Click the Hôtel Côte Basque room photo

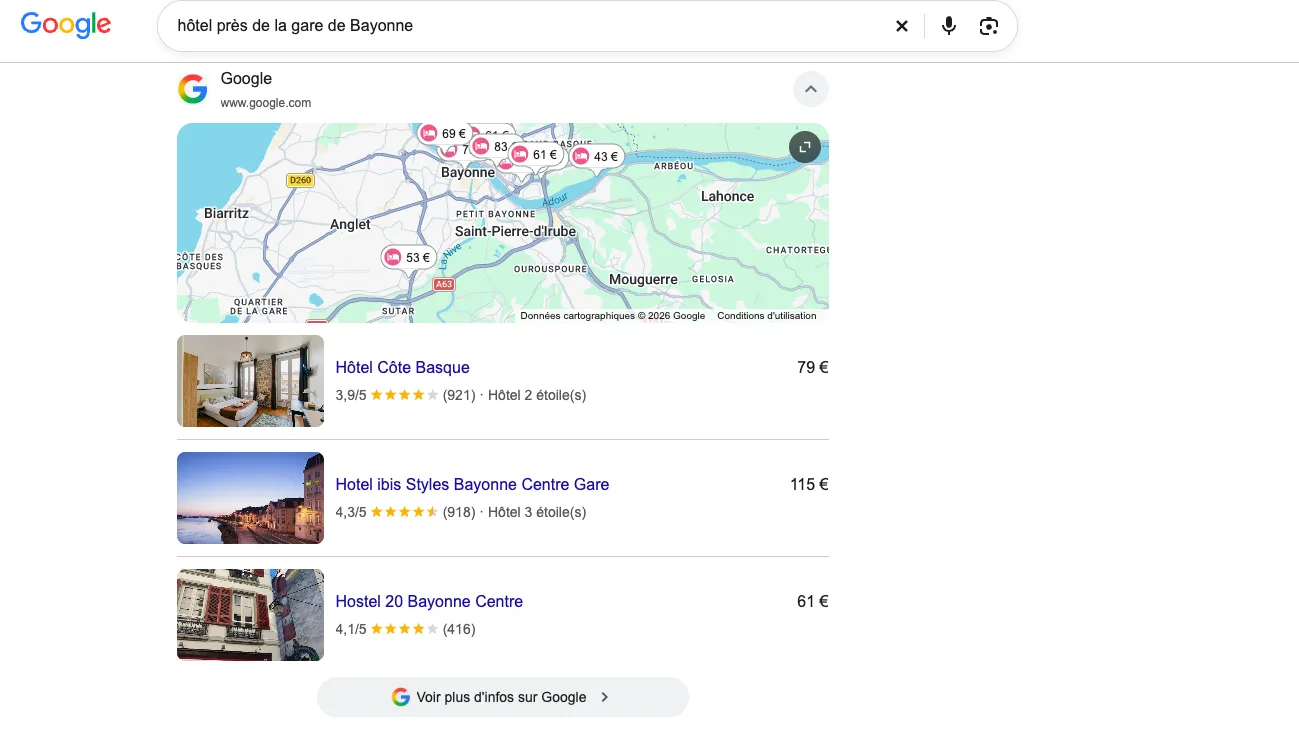(250, 381)
